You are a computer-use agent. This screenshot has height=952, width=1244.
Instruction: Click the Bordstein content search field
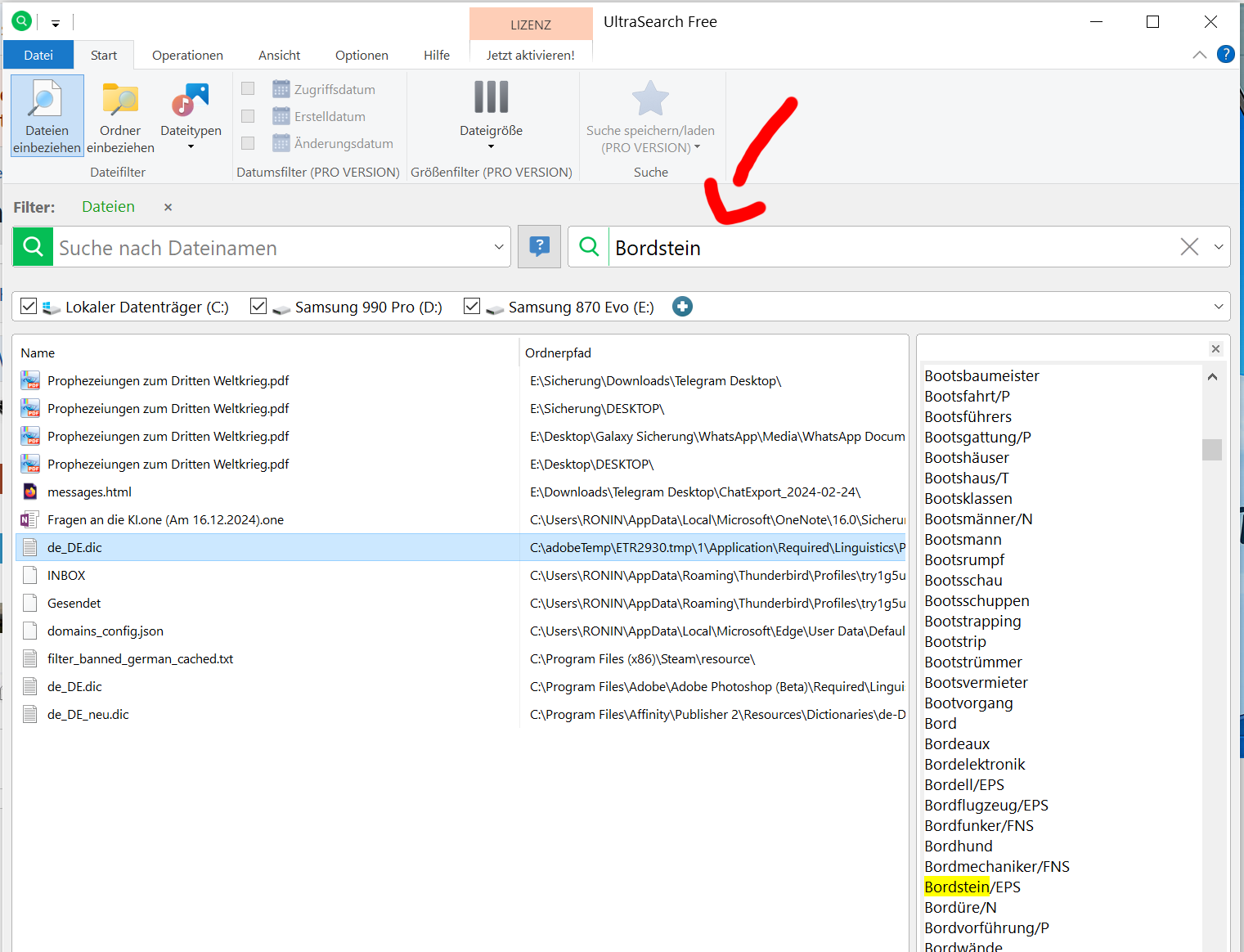(893, 247)
